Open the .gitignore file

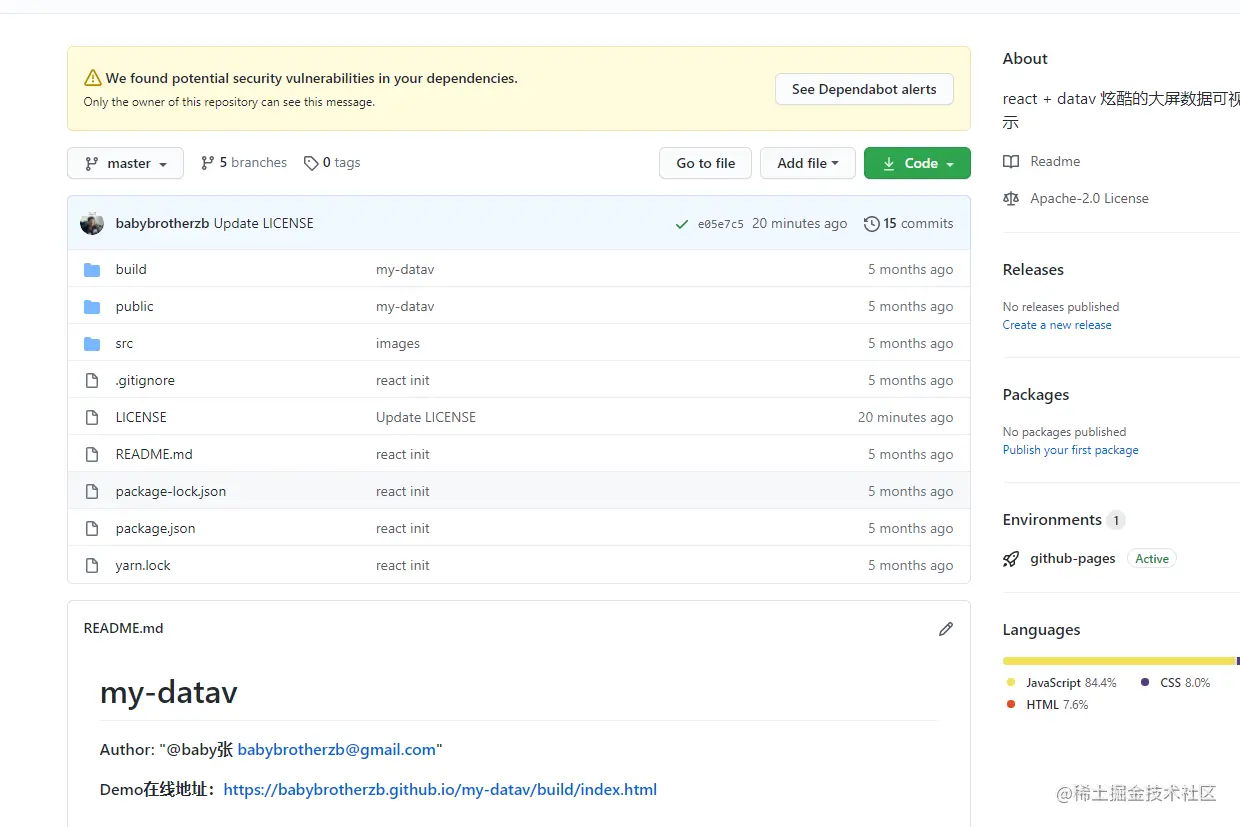click(x=145, y=380)
